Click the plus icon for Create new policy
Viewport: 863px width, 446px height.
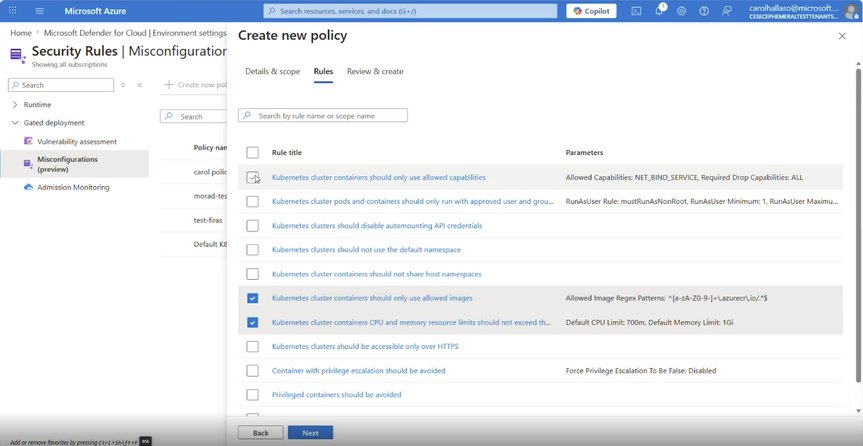pos(169,85)
